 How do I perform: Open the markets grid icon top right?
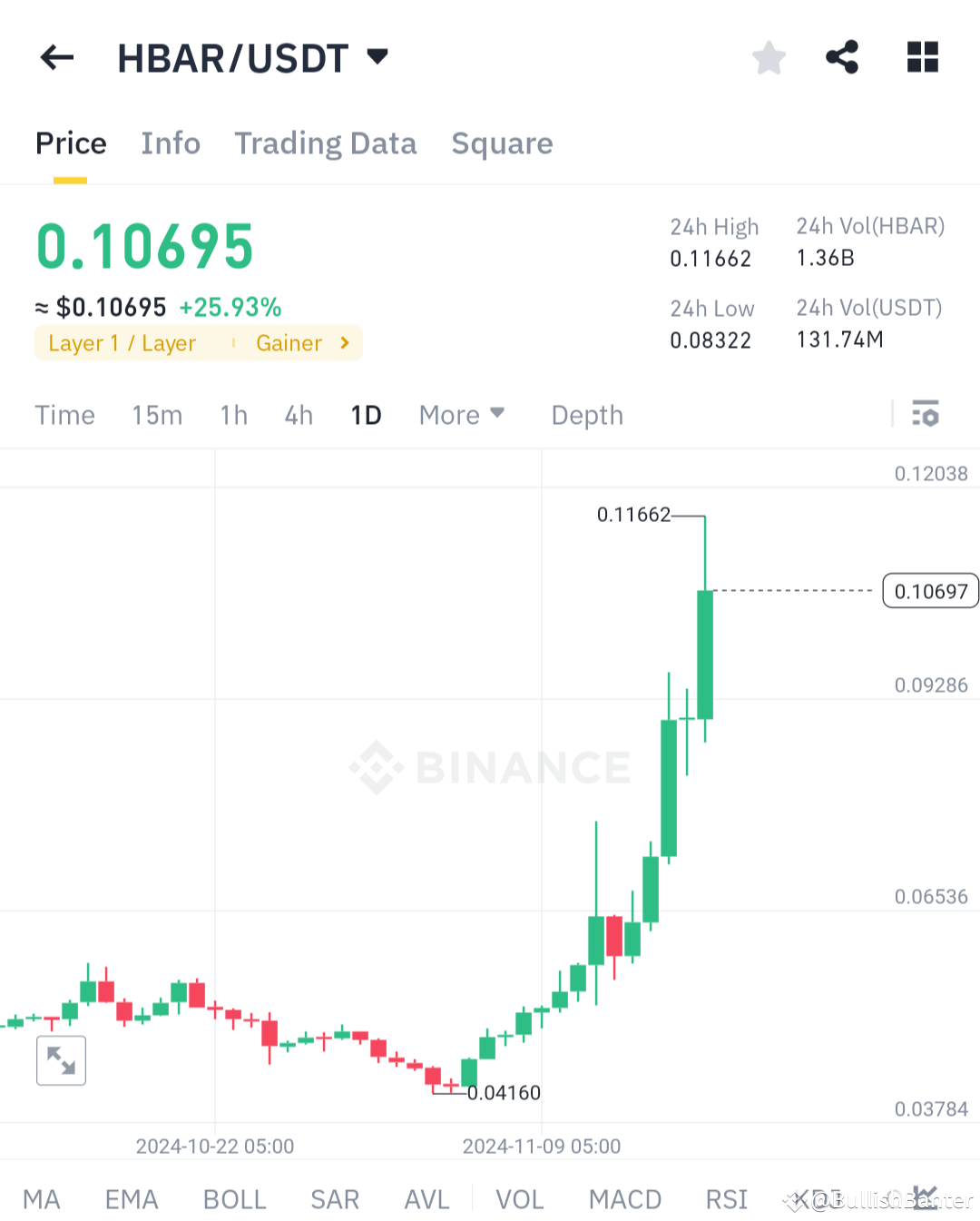[922, 57]
